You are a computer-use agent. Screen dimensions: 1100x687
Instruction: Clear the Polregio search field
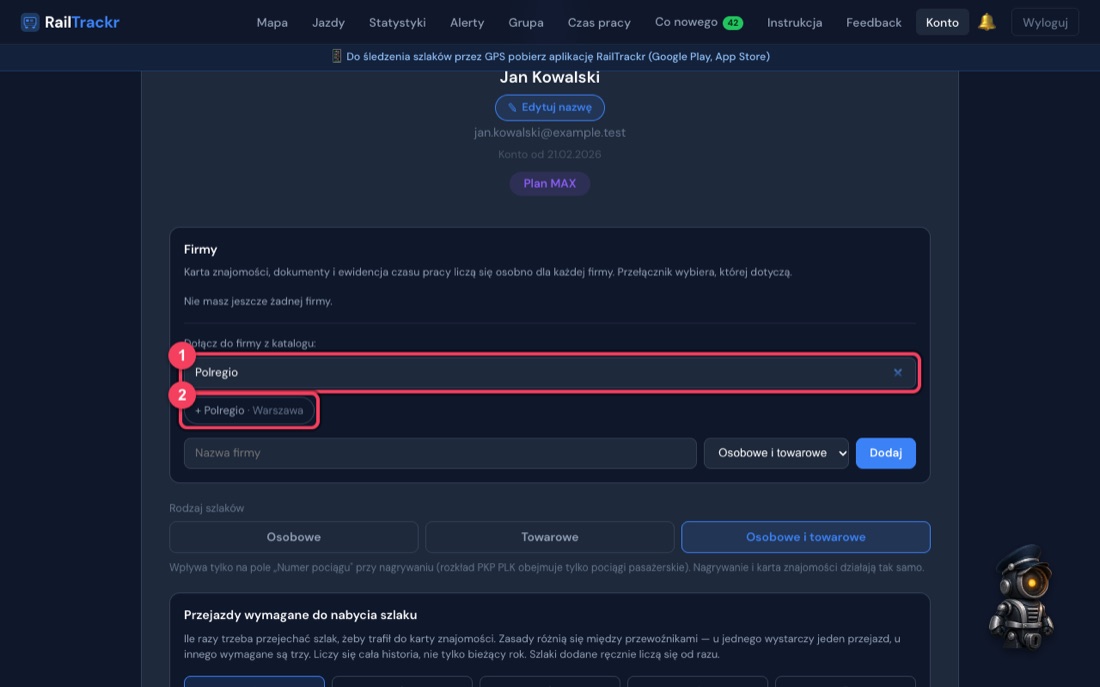tap(897, 373)
